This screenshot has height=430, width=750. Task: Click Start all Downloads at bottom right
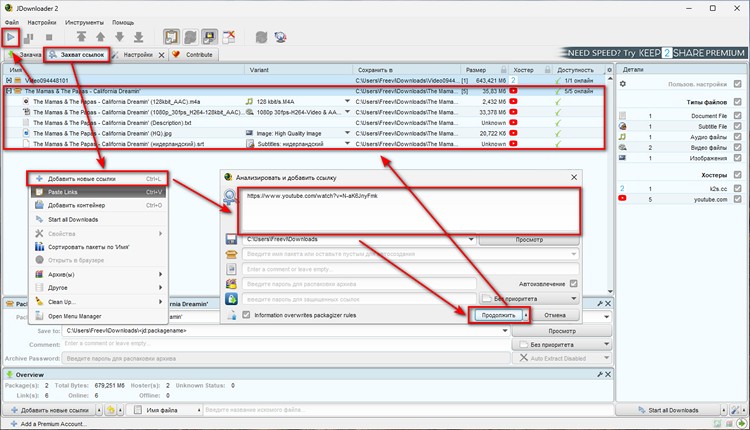click(x=669, y=410)
